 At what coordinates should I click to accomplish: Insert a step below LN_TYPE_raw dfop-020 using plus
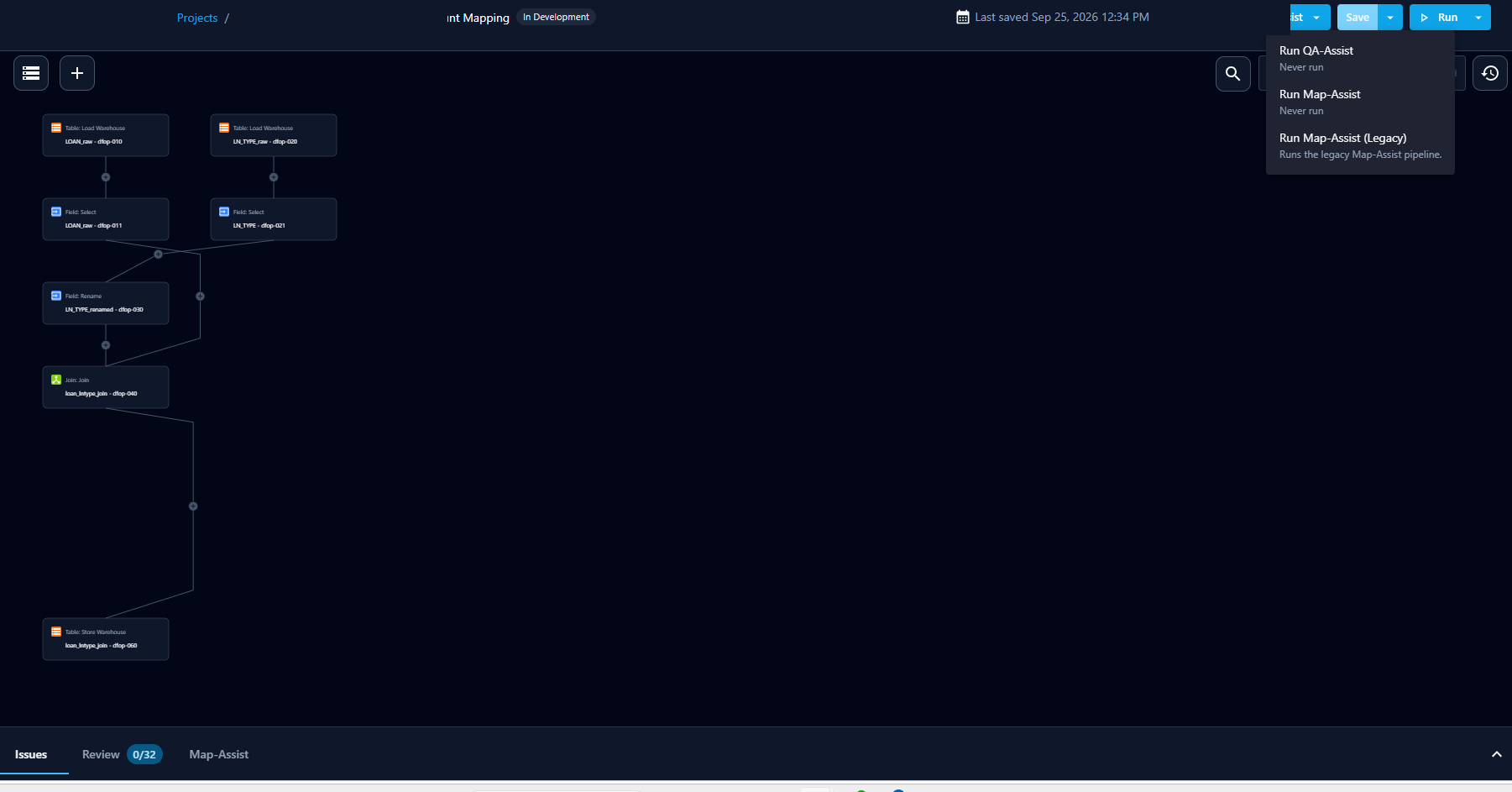click(274, 177)
